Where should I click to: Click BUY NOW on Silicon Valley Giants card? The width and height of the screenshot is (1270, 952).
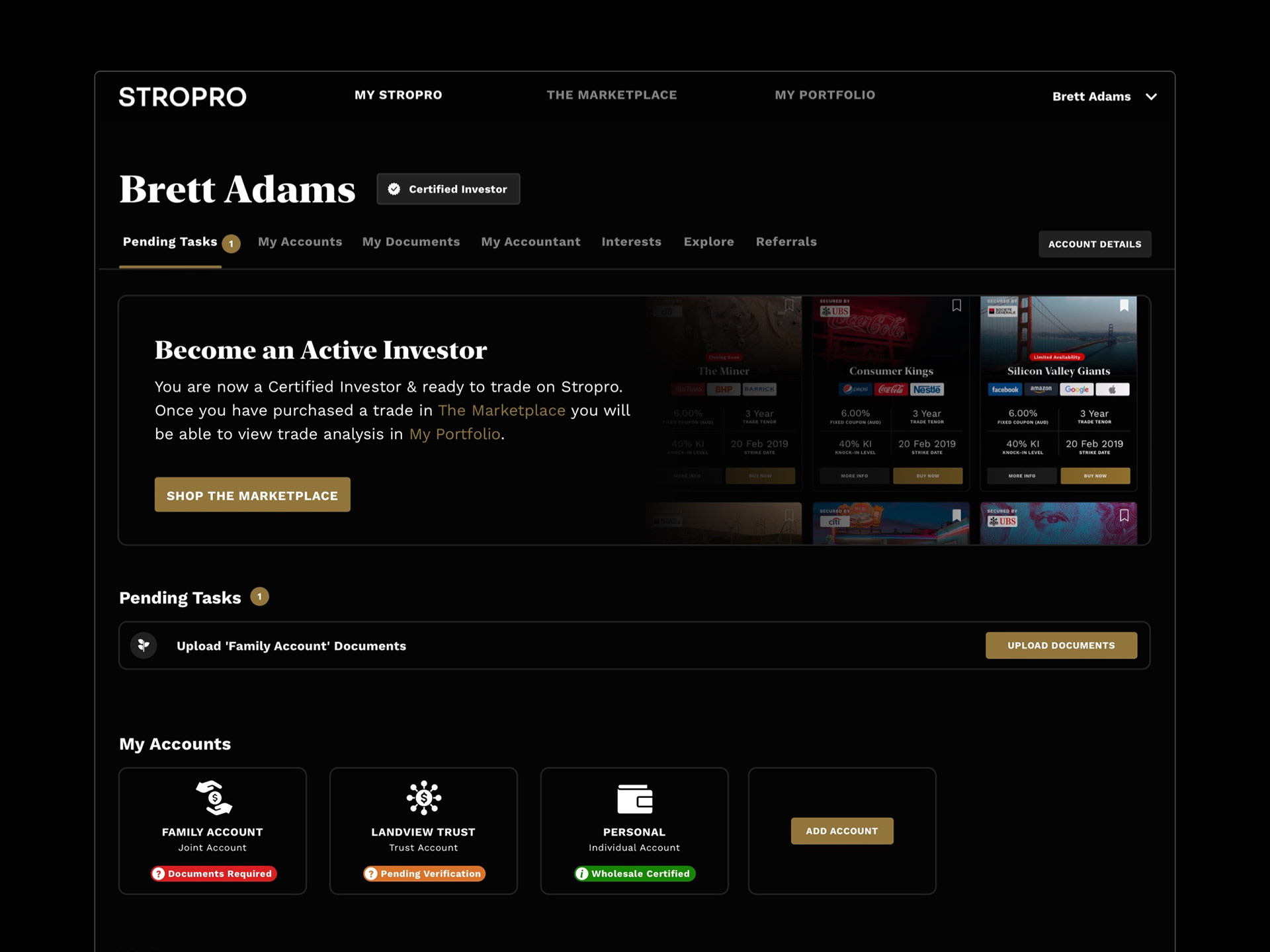pos(1095,476)
